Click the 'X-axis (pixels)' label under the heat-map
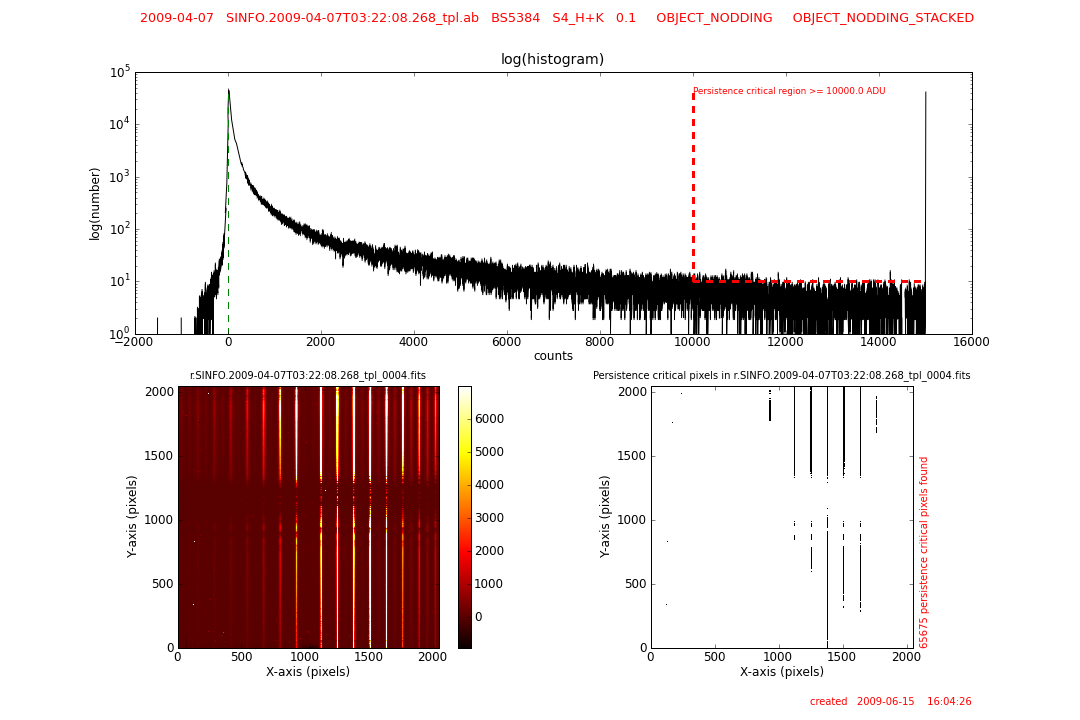The width and height of the screenshot is (1080, 720). coord(308,672)
